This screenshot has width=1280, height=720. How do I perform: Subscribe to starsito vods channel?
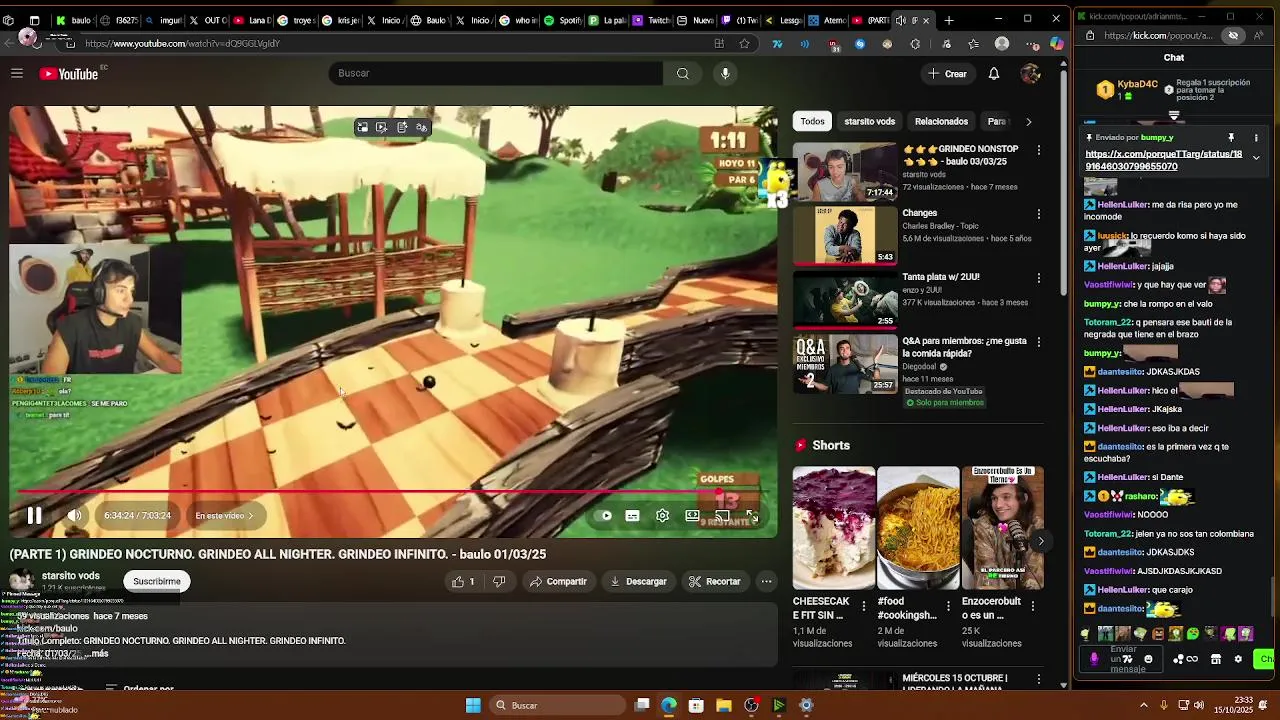click(x=157, y=581)
